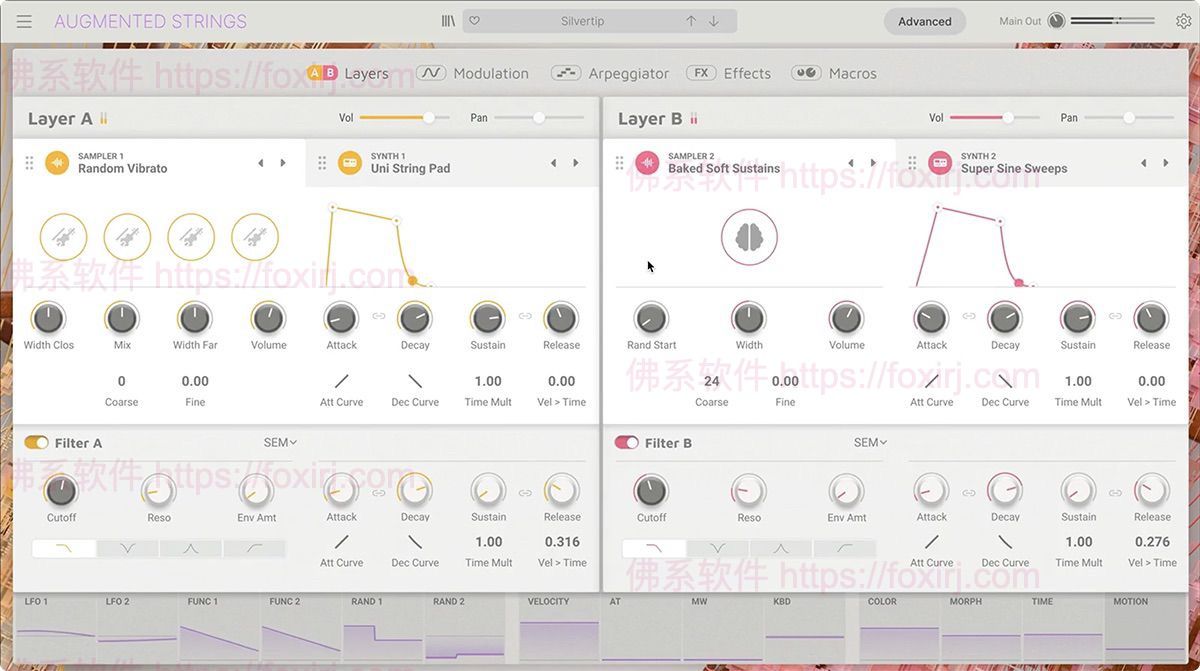Open the preset library browser icon
The width and height of the screenshot is (1200, 671).
coord(447,20)
